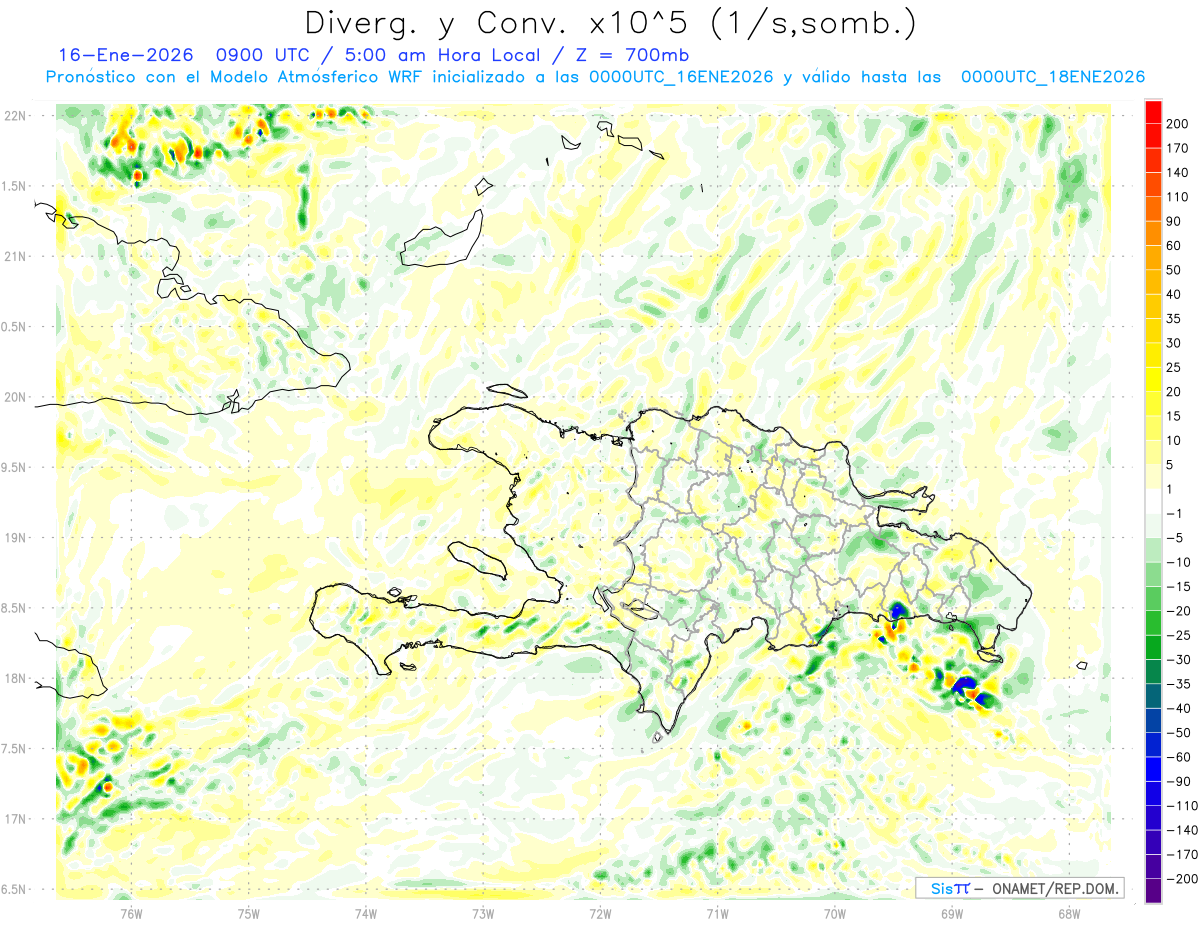Click the "9.5N" latitude label
1200x927 pixels.
coord(14,467)
